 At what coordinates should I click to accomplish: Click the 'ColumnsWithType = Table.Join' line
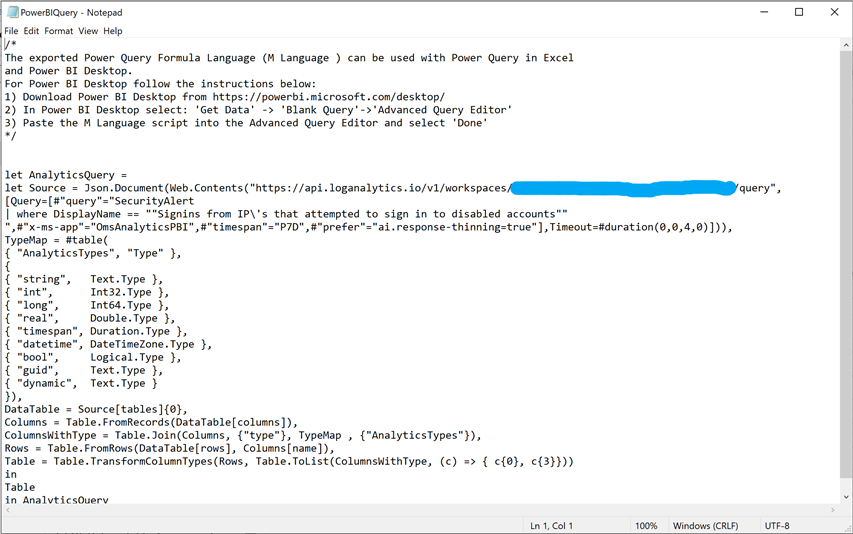[x=243, y=436]
